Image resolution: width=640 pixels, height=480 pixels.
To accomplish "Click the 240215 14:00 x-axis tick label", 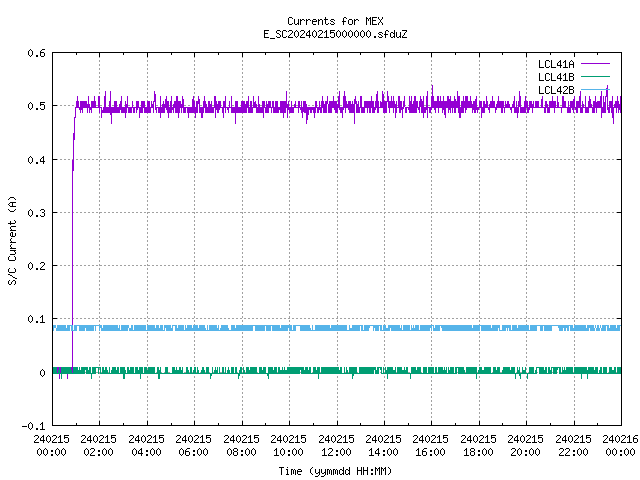I will pyautogui.click(x=383, y=445).
